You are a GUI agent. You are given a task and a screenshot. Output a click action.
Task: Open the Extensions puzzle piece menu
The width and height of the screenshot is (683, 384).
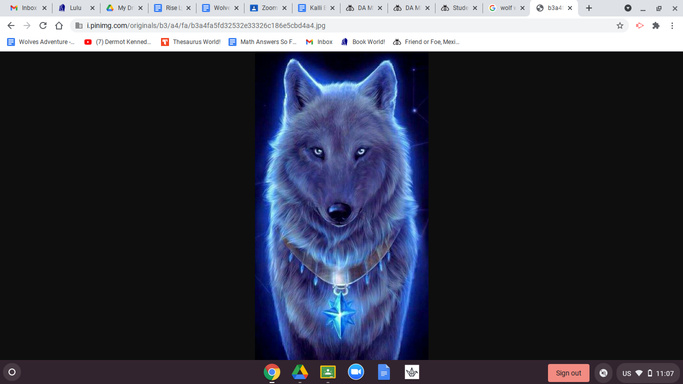pyautogui.click(x=656, y=26)
